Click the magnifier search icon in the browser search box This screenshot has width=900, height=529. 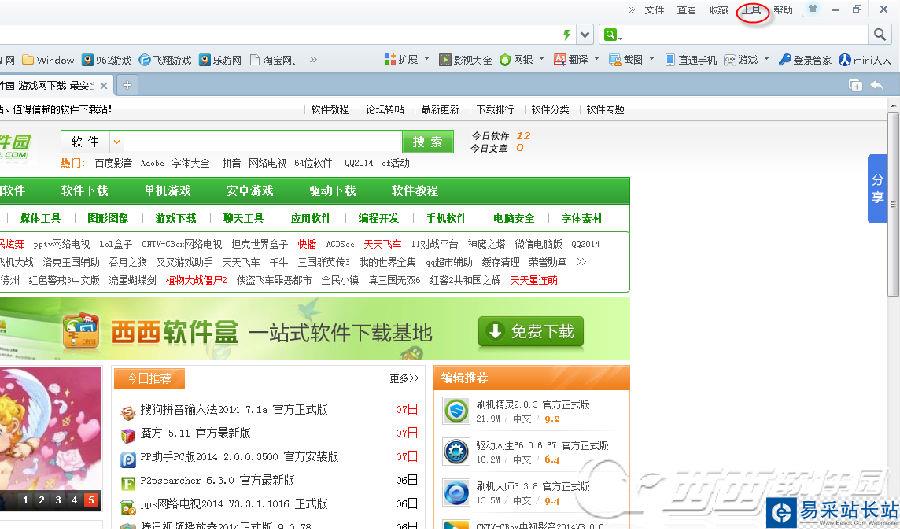[879, 35]
